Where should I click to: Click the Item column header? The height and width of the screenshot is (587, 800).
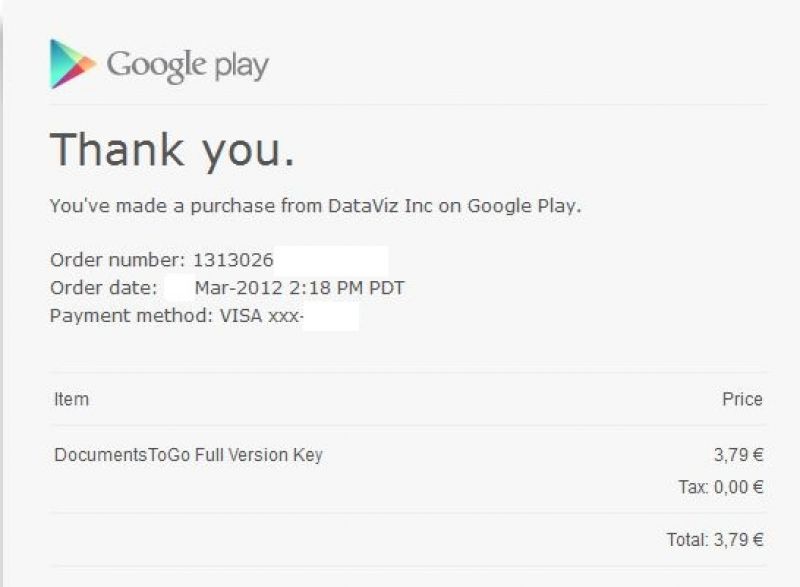click(x=71, y=399)
